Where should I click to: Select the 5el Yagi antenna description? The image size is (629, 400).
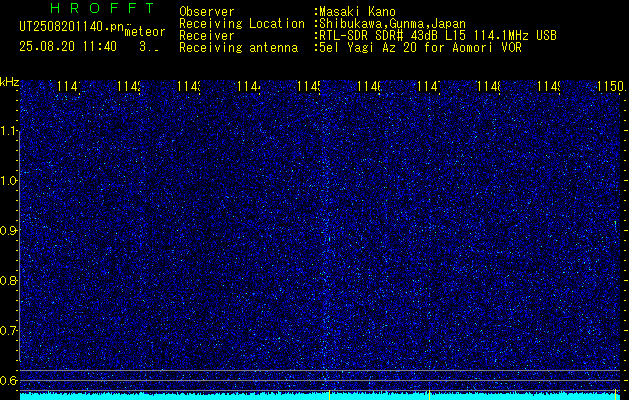[x=418, y=48]
